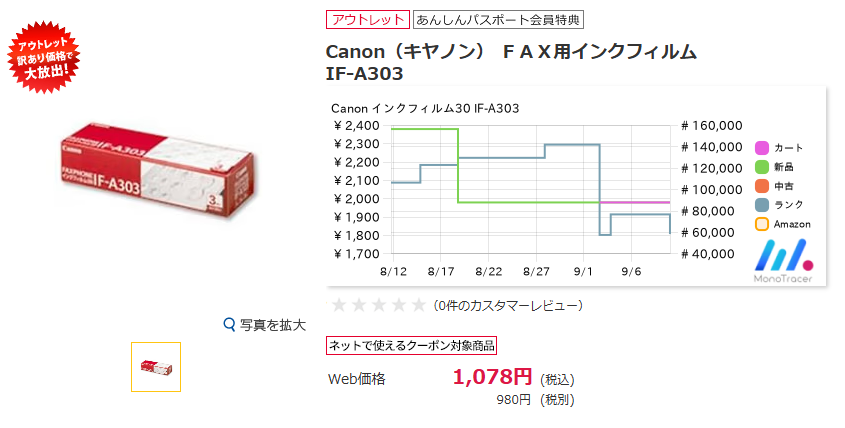Click the 8/22 date marker on chart axis
This screenshot has width=845, height=428.
(488, 271)
